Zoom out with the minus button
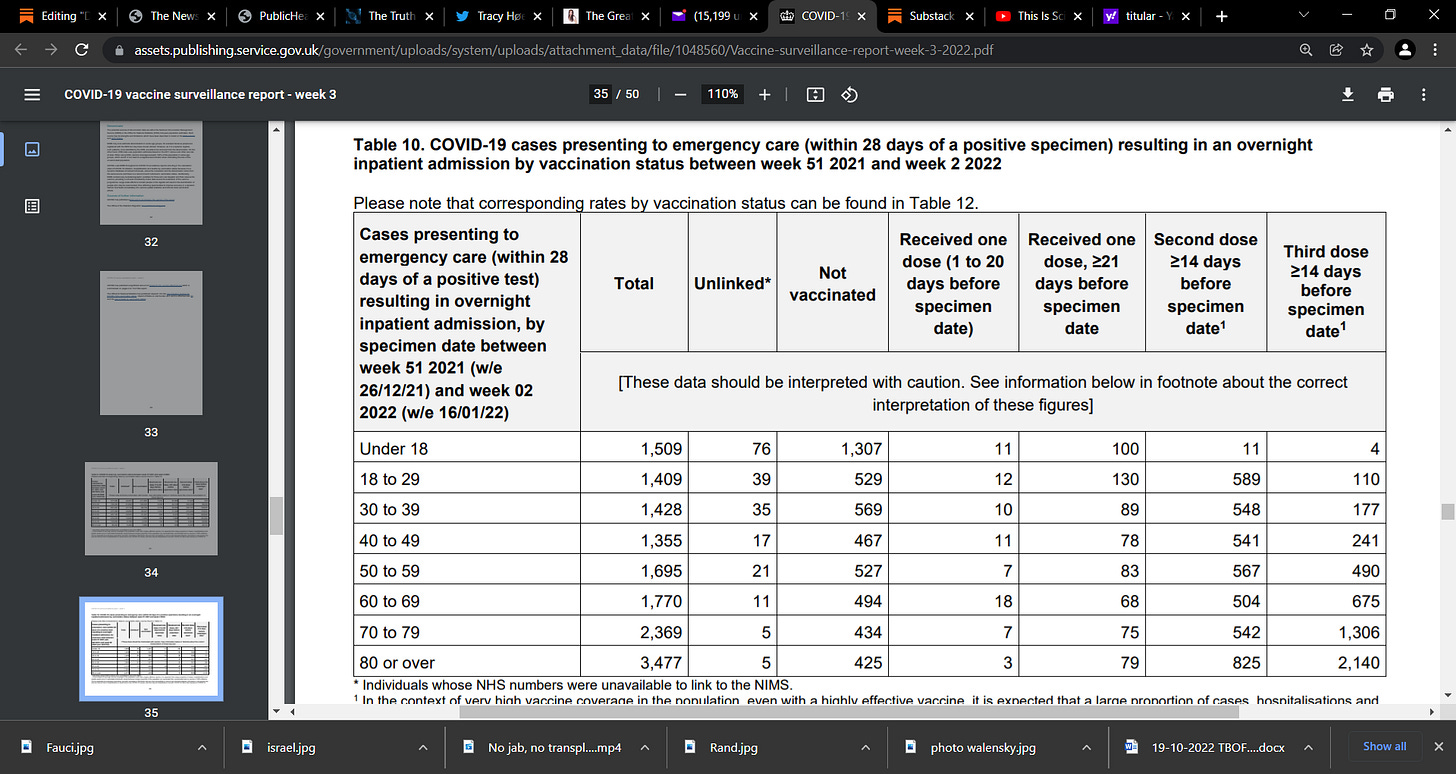Image resolution: width=1456 pixels, height=774 pixels. [680, 94]
